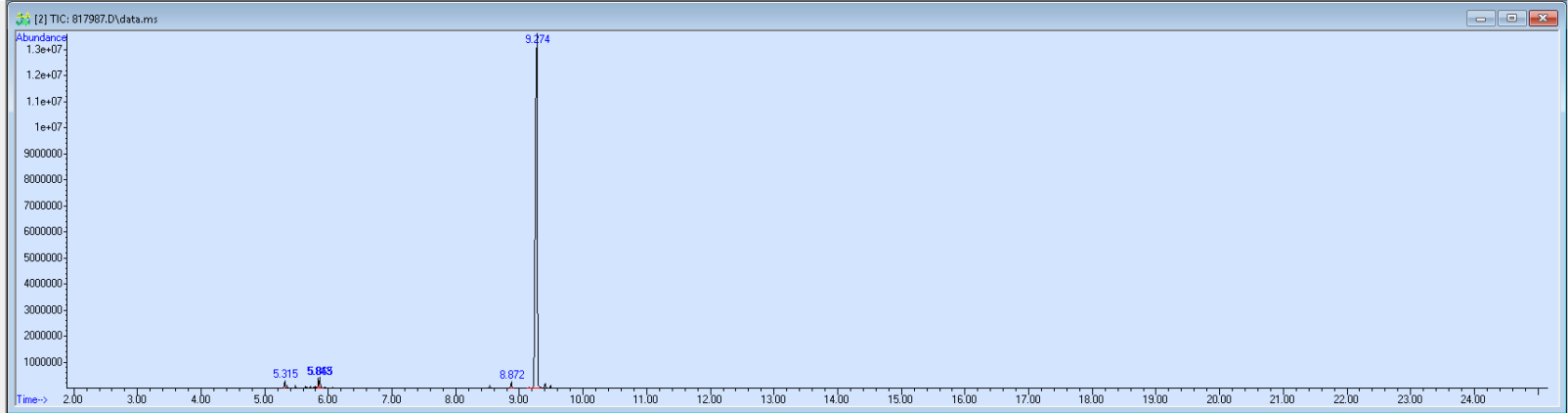Click the 6.00 time axis label
This screenshot has width=1568, height=413.
[x=327, y=399]
